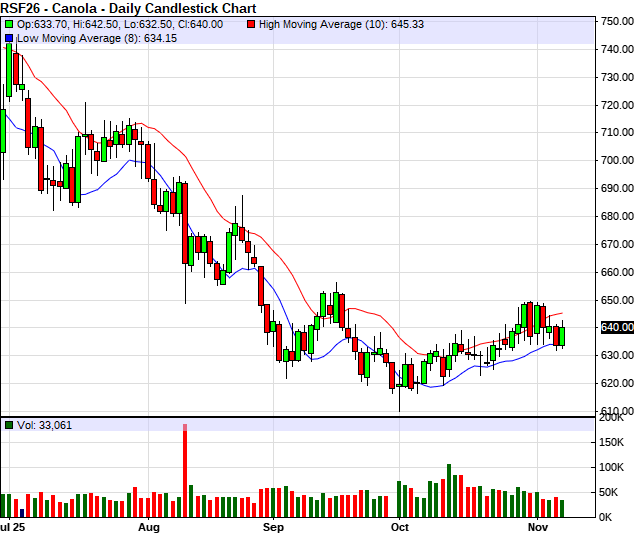Image resolution: width=640 pixels, height=536 pixels.
Task: Select the Aug label on the date axis
Action: pos(149,526)
